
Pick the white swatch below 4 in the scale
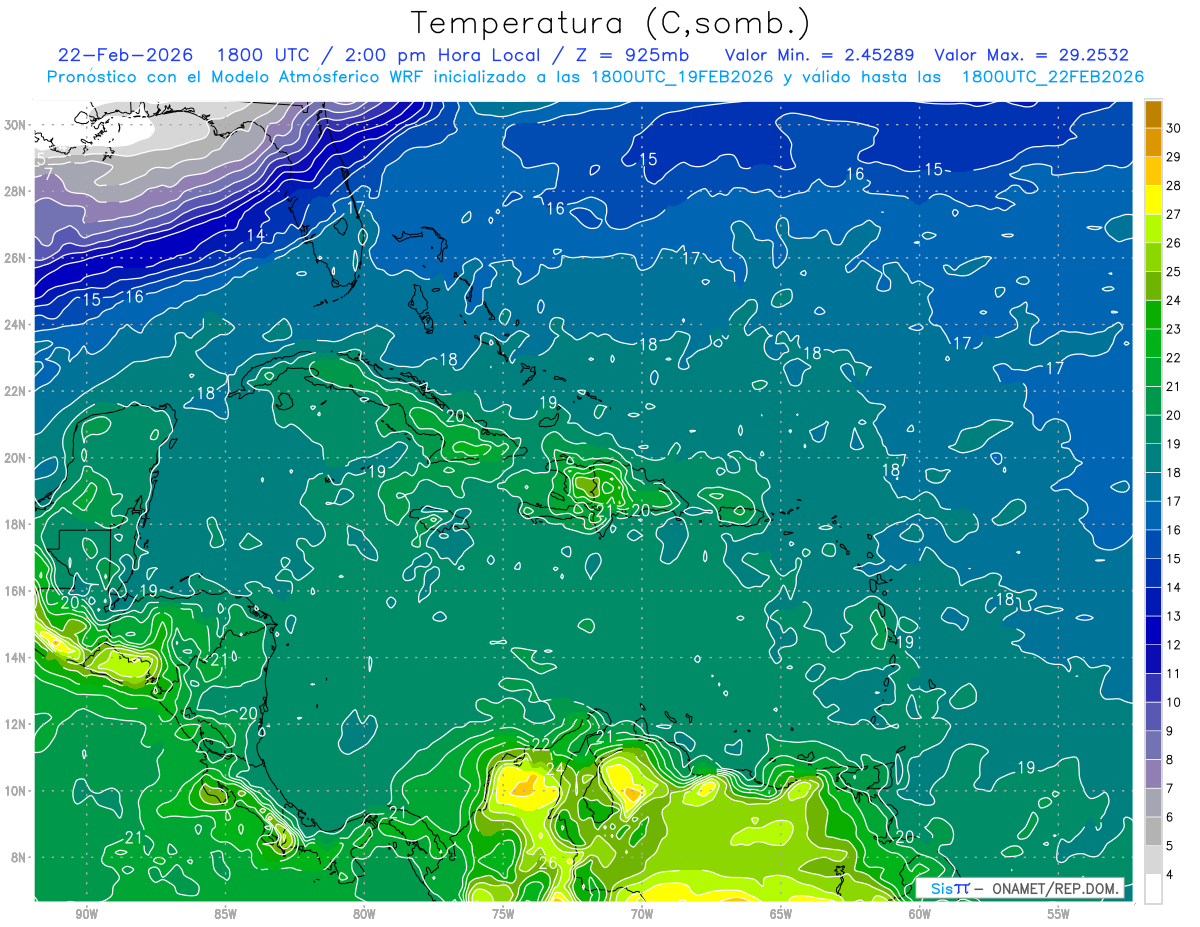1153,889
